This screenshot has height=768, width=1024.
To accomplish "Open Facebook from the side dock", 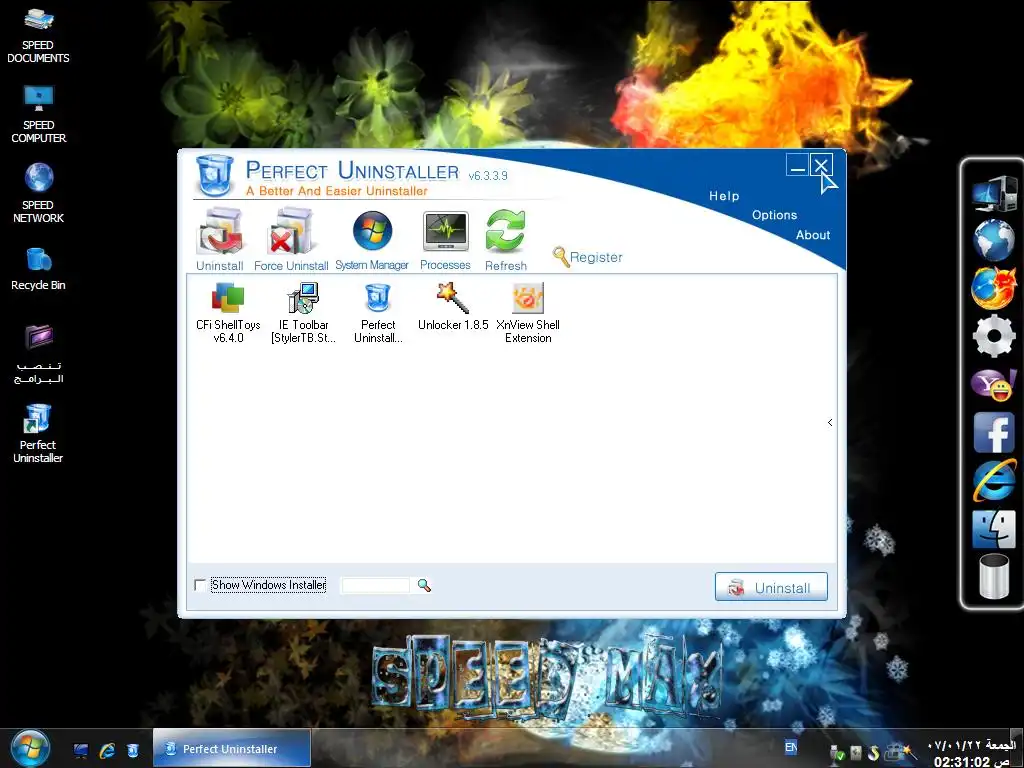I will (x=993, y=432).
